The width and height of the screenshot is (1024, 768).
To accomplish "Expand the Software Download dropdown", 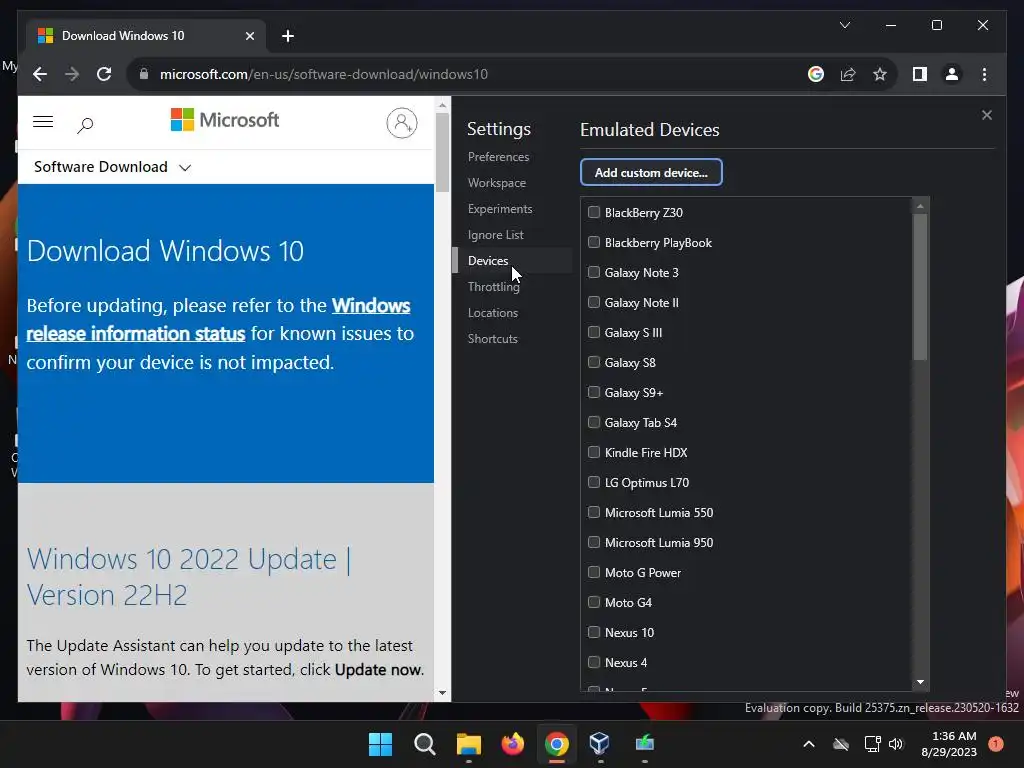I will coord(112,167).
